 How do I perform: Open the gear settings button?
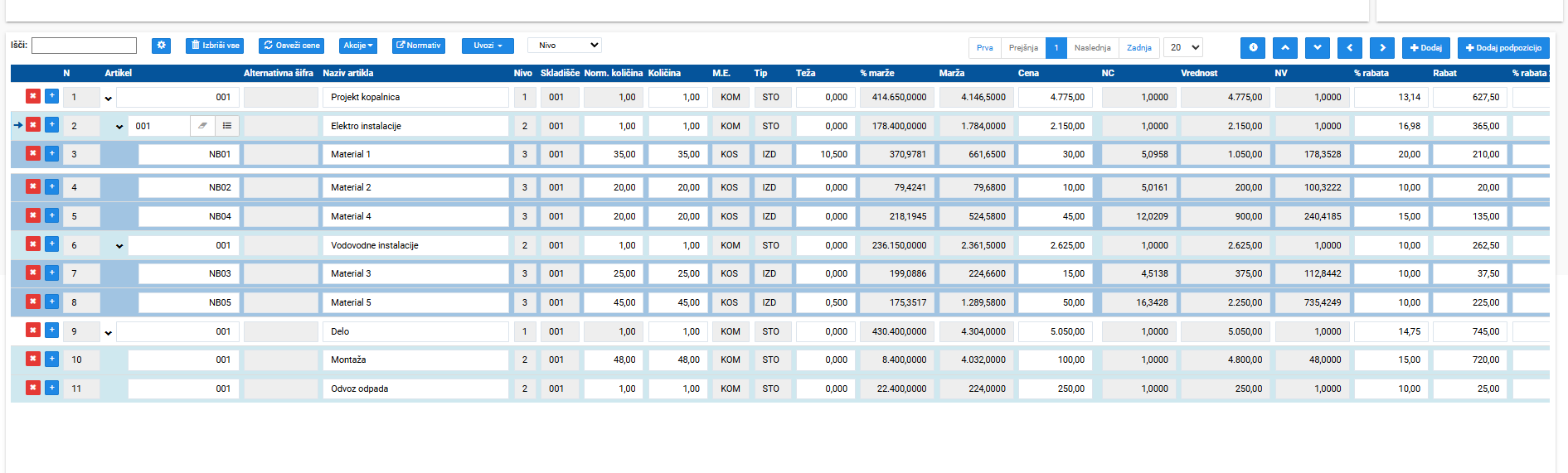[x=162, y=46]
